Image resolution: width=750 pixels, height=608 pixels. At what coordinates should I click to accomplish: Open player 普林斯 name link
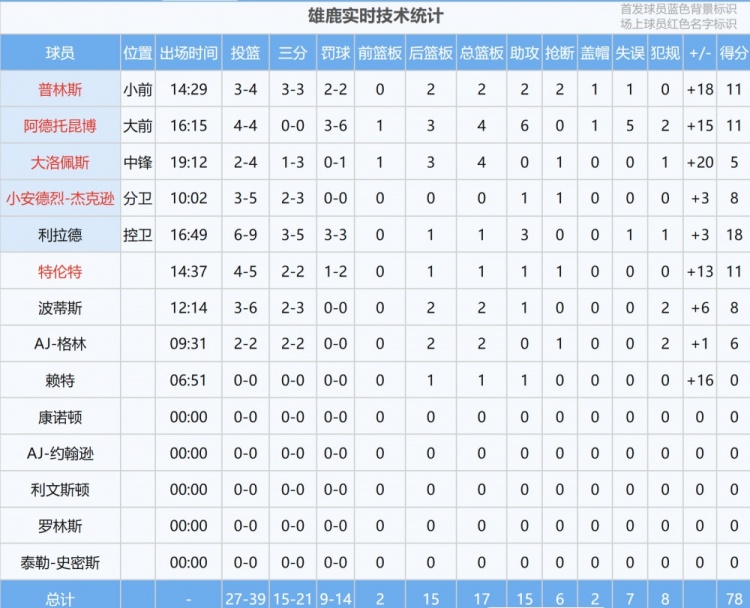click(60, 89)
